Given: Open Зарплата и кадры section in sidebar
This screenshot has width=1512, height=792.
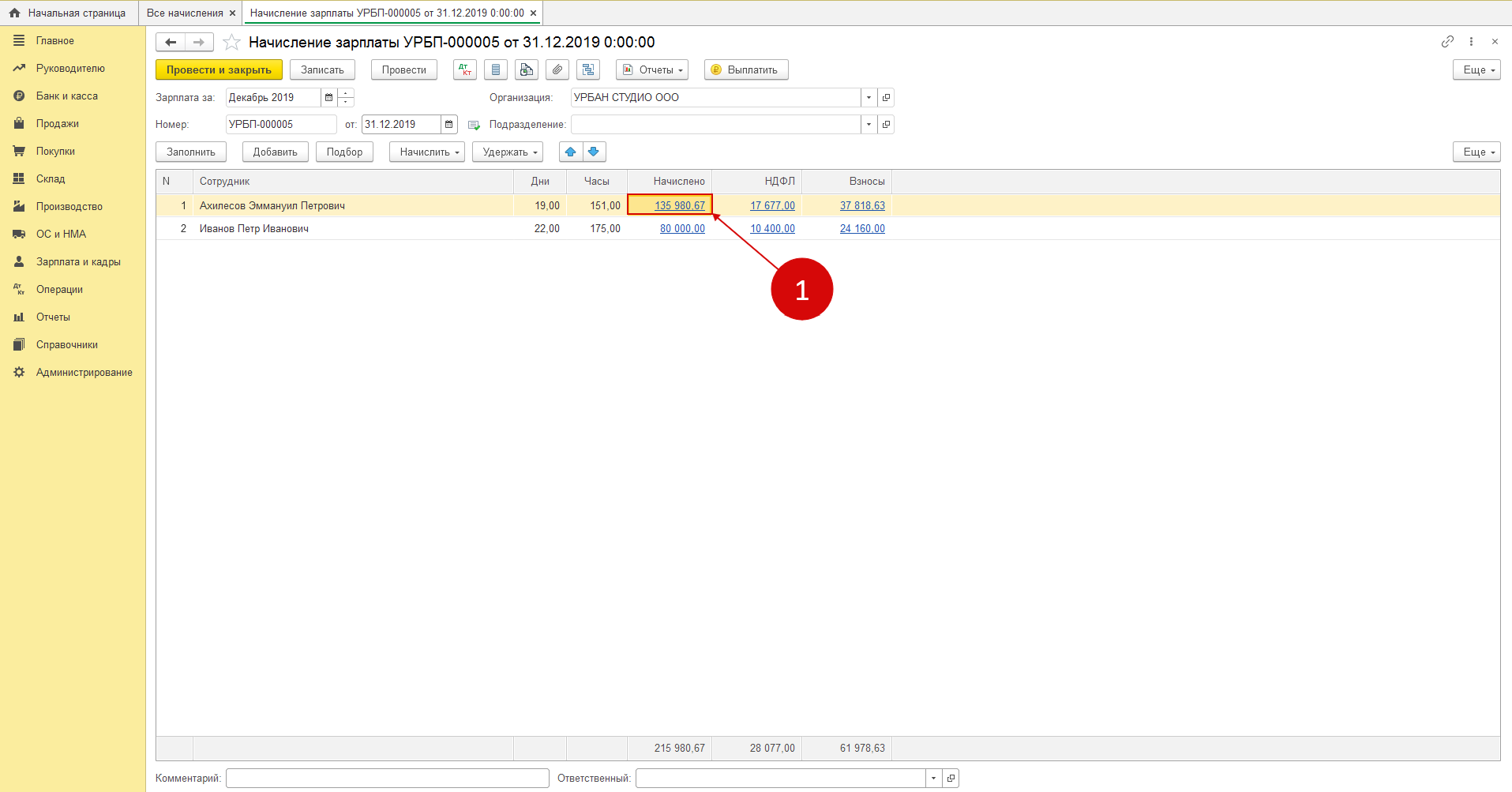Looking at the screenshot, I should 77,262.
